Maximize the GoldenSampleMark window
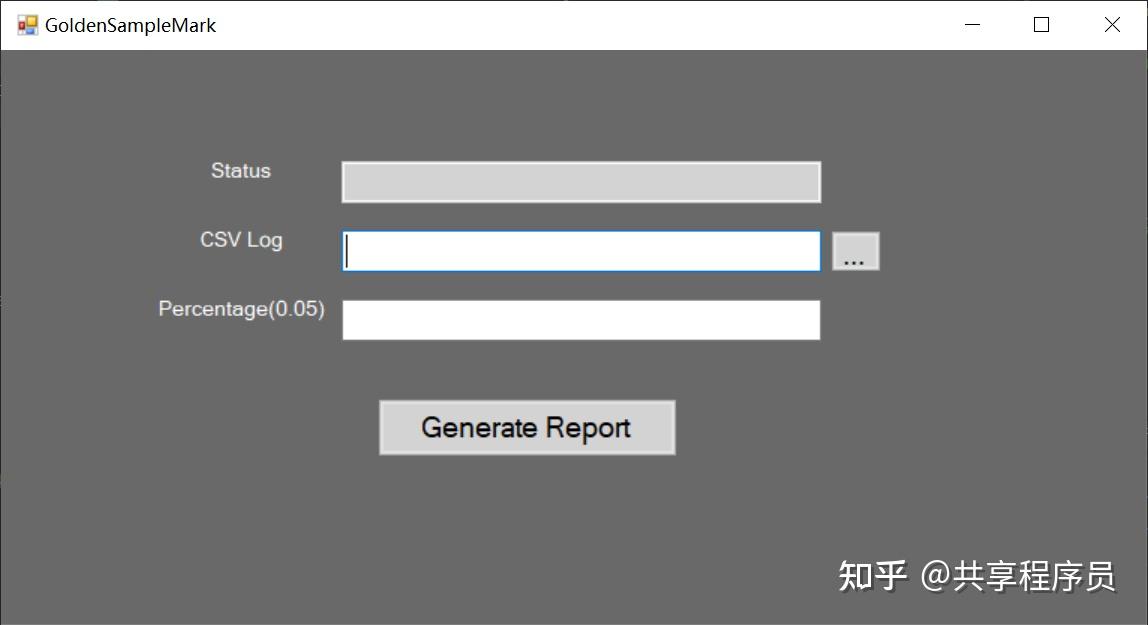Image resolution: width=1148 pixels, height=625 pixels. click(x=1041, y=25)
